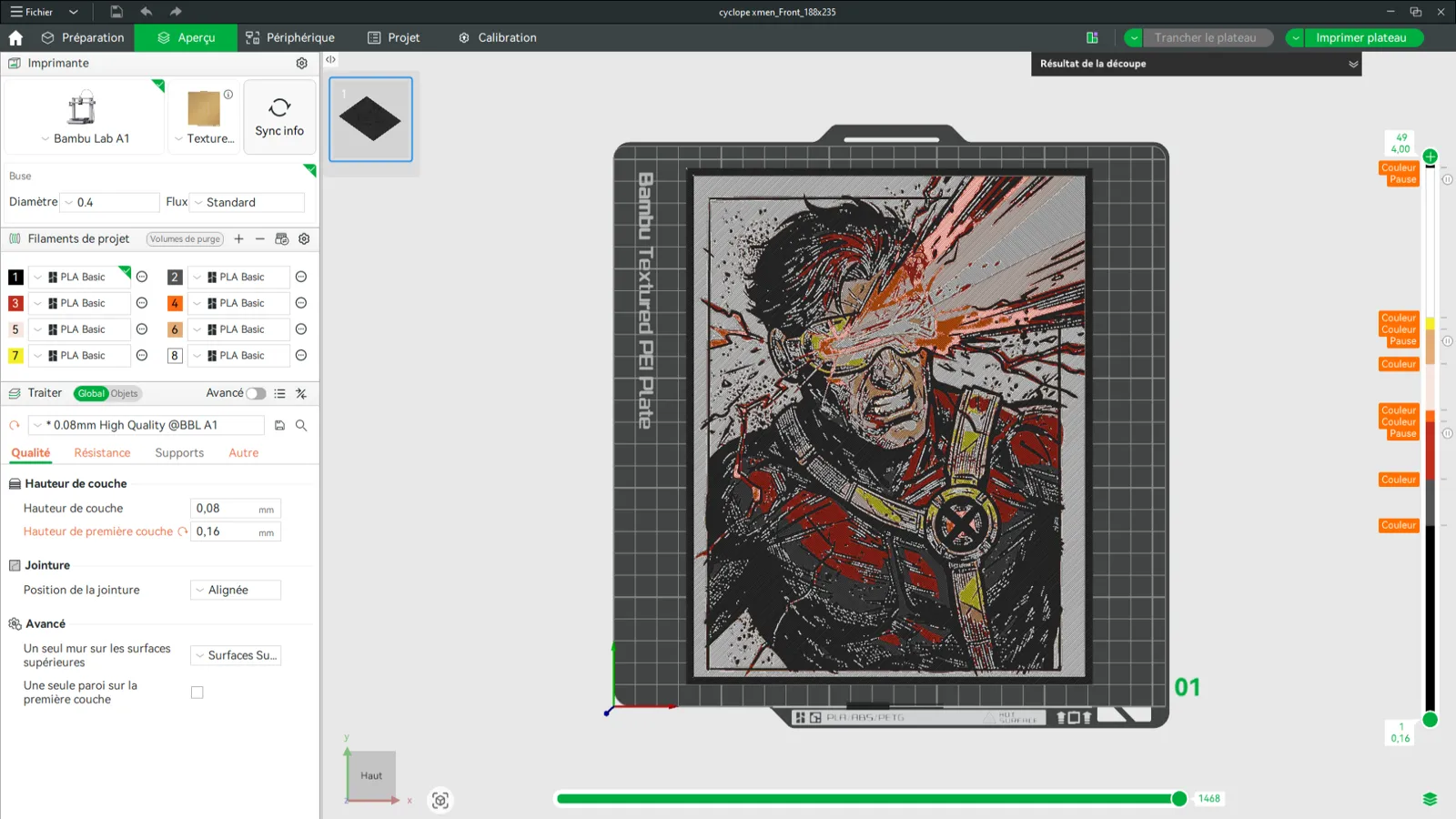Switch scope to Objets

125,394
